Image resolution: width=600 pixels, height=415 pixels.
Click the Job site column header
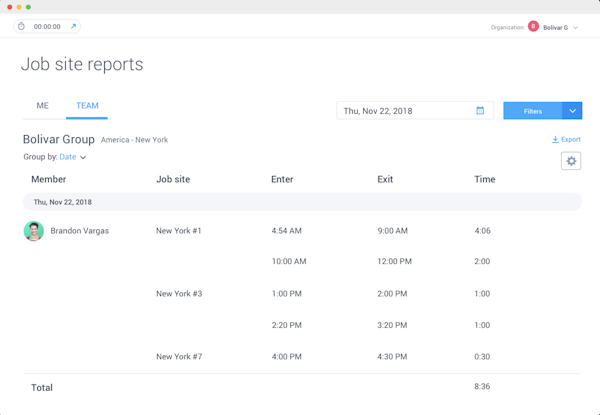tap(173, 179)
